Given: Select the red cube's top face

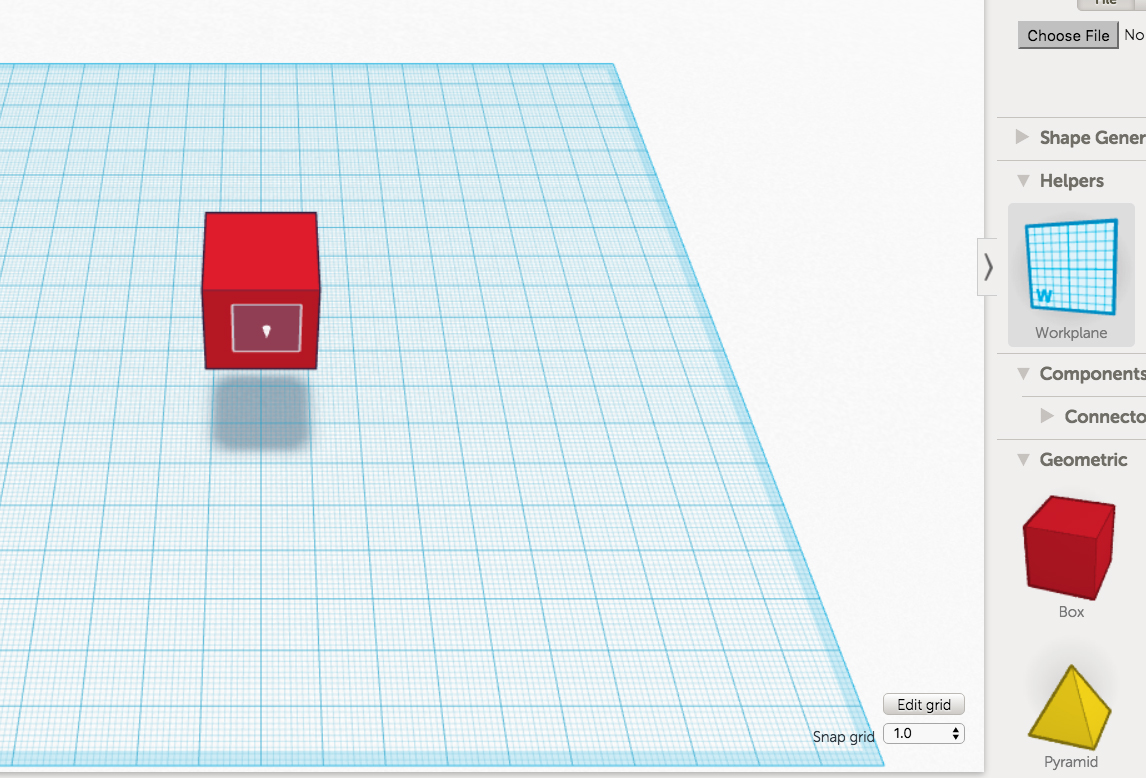Looking at the screenshot, I should (261, 250).
